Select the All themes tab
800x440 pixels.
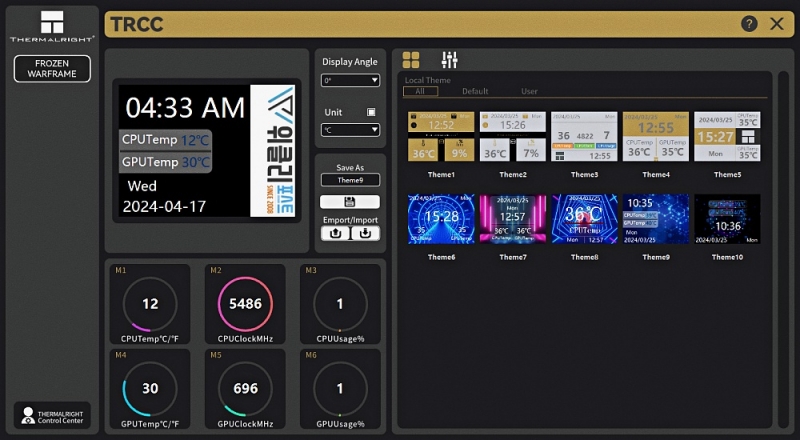(420, 91)
